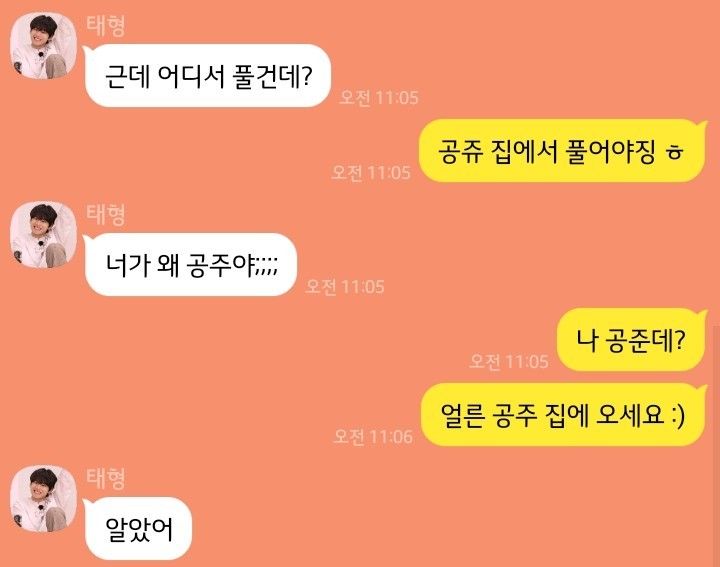This screenshot has width=720, height=567.
Task: Click the 오전 11:05 timestamp after '근데 어디서 풀건데?'
Action: click(379, 98)
